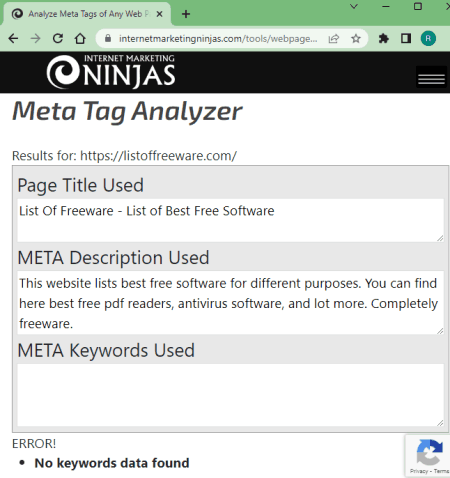
Task: Close the Analyze Meta Tags tab
Action: 159,14
